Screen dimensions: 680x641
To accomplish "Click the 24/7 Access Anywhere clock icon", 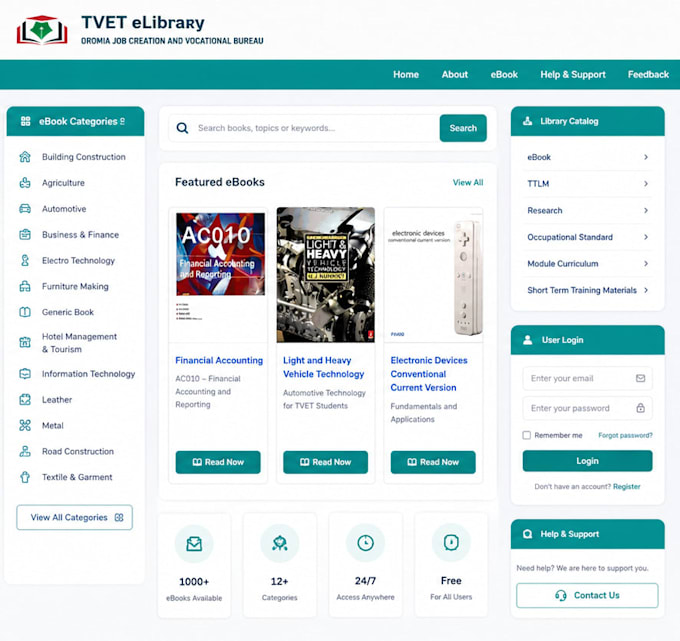I will click(366, 543).
